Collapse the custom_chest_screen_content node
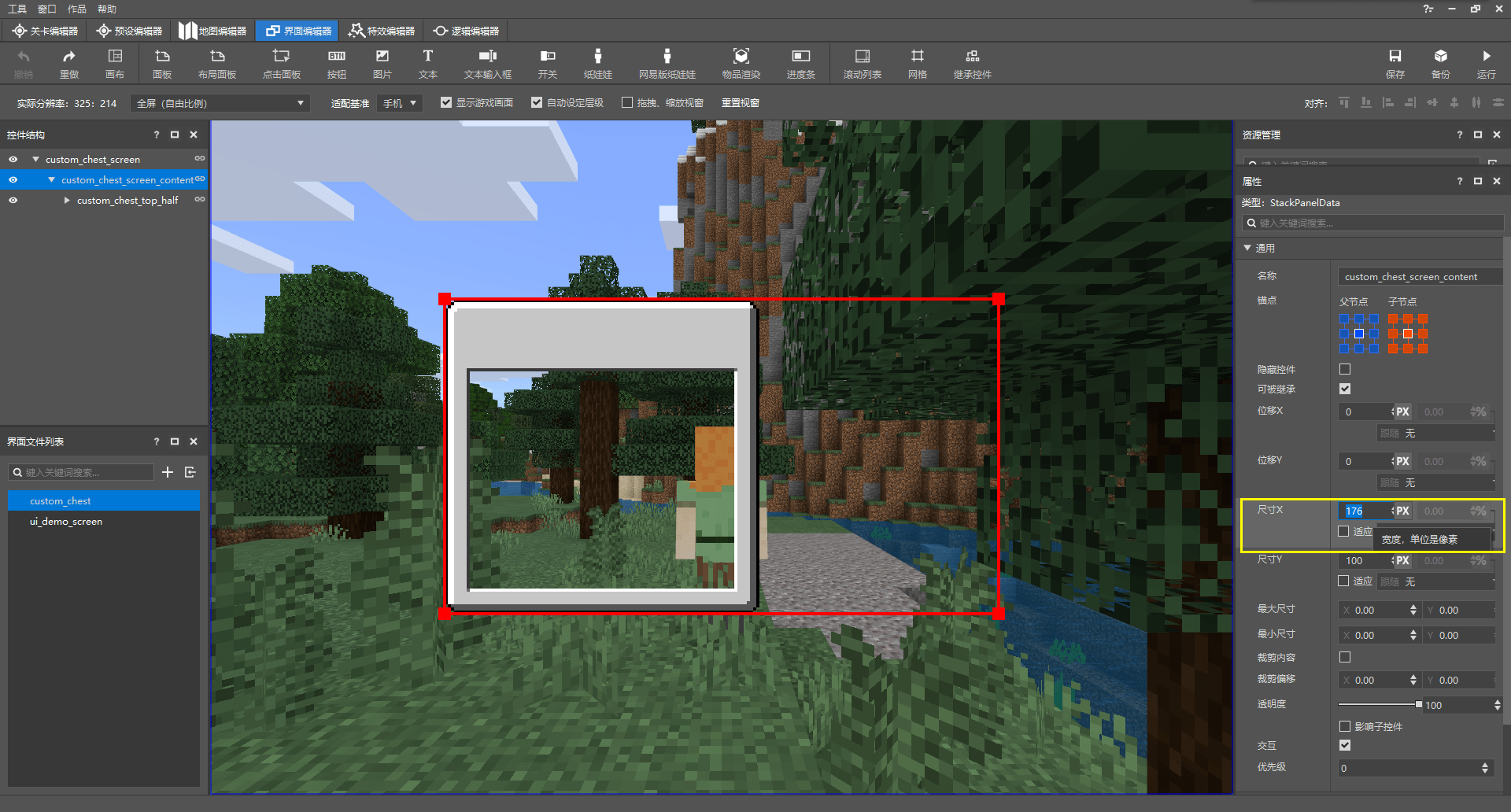Screen dimensions: 1511x812 click(x=51, y=179)
